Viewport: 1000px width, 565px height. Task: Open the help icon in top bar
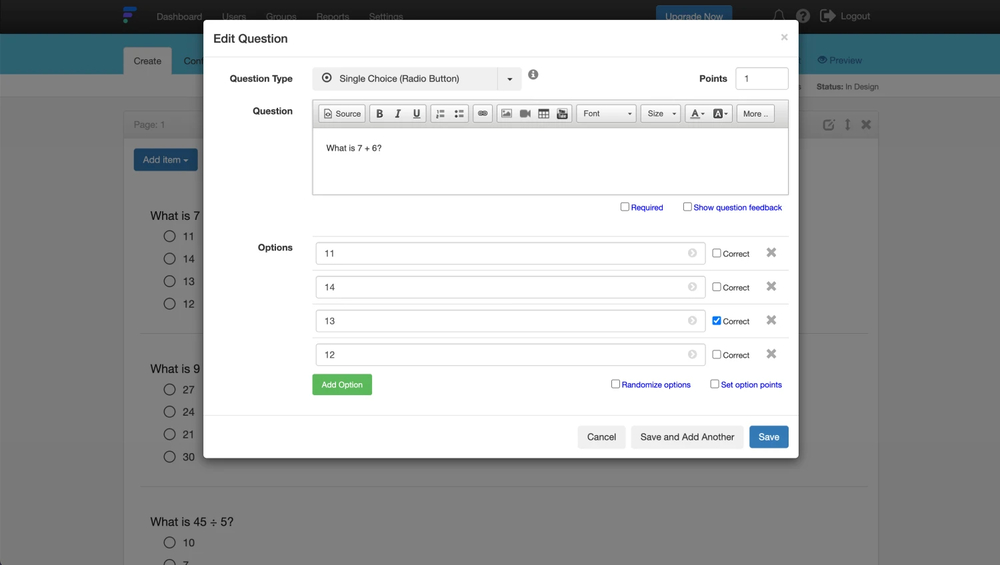[x=803, y=16]
